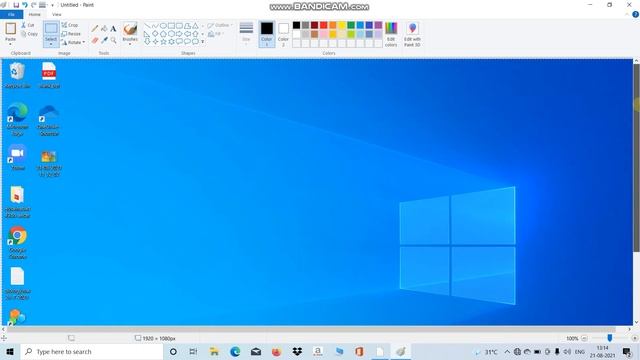
Task: Open the Mail app from the taskbar
Action: 256,351
